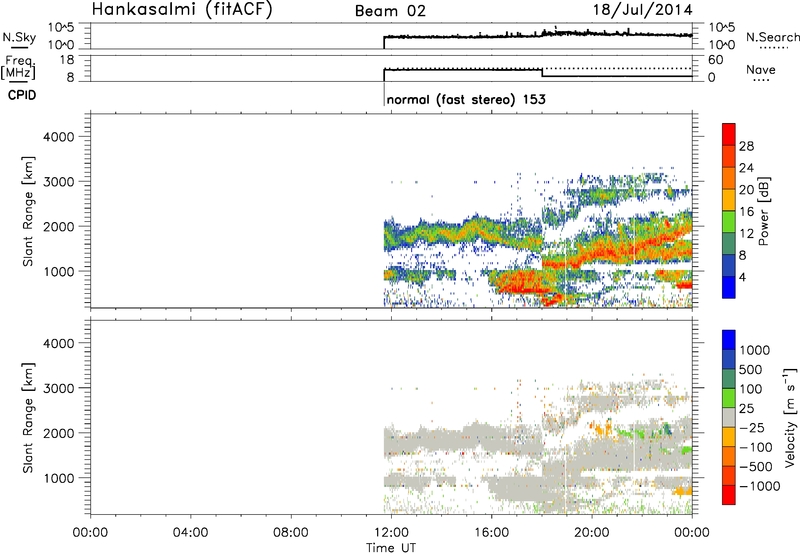Click the 18 tick on frequency axis
Screen dimensions: 800x554
click(67, 60)
